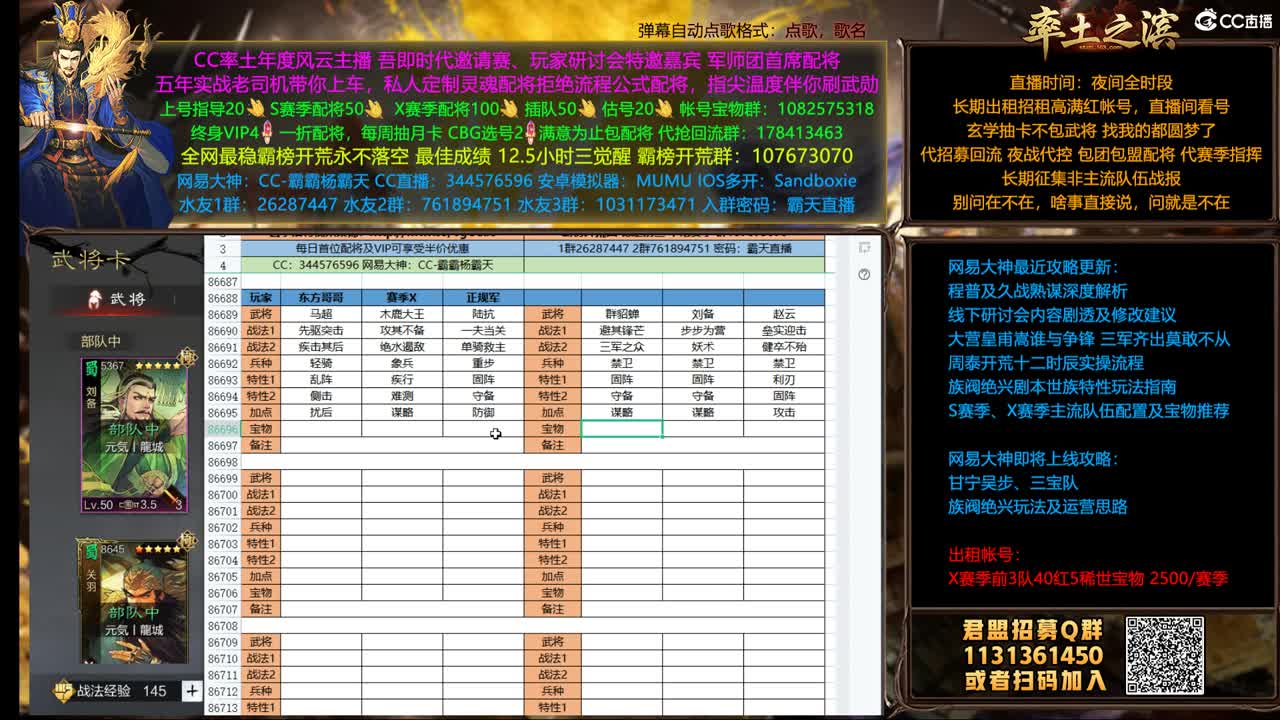Select cell 健卒不殆
1280x720 pixels.
tap(784, 347)
